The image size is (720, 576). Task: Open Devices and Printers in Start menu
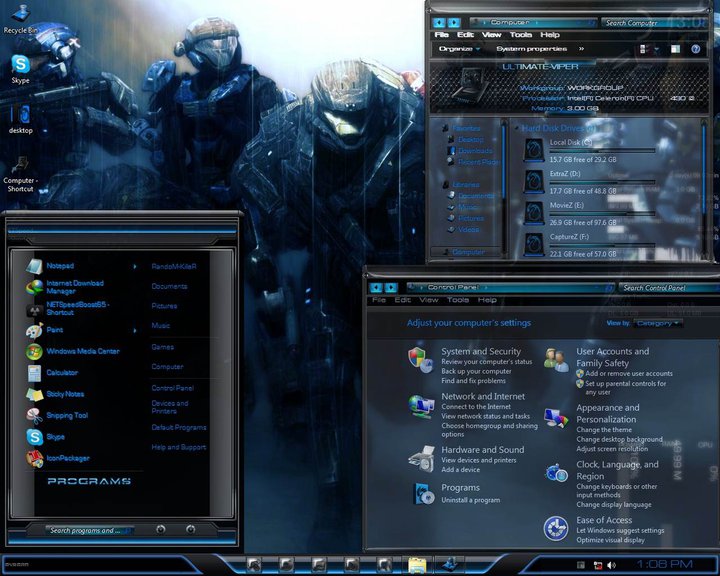170,407
